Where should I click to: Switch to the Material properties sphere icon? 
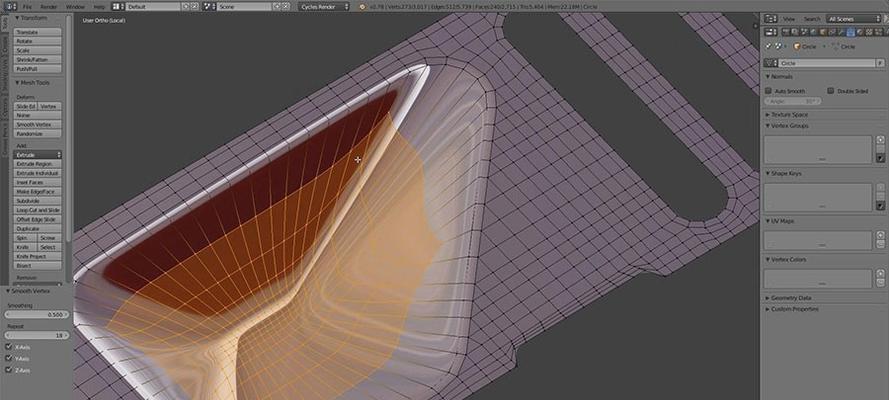(860, 32)
